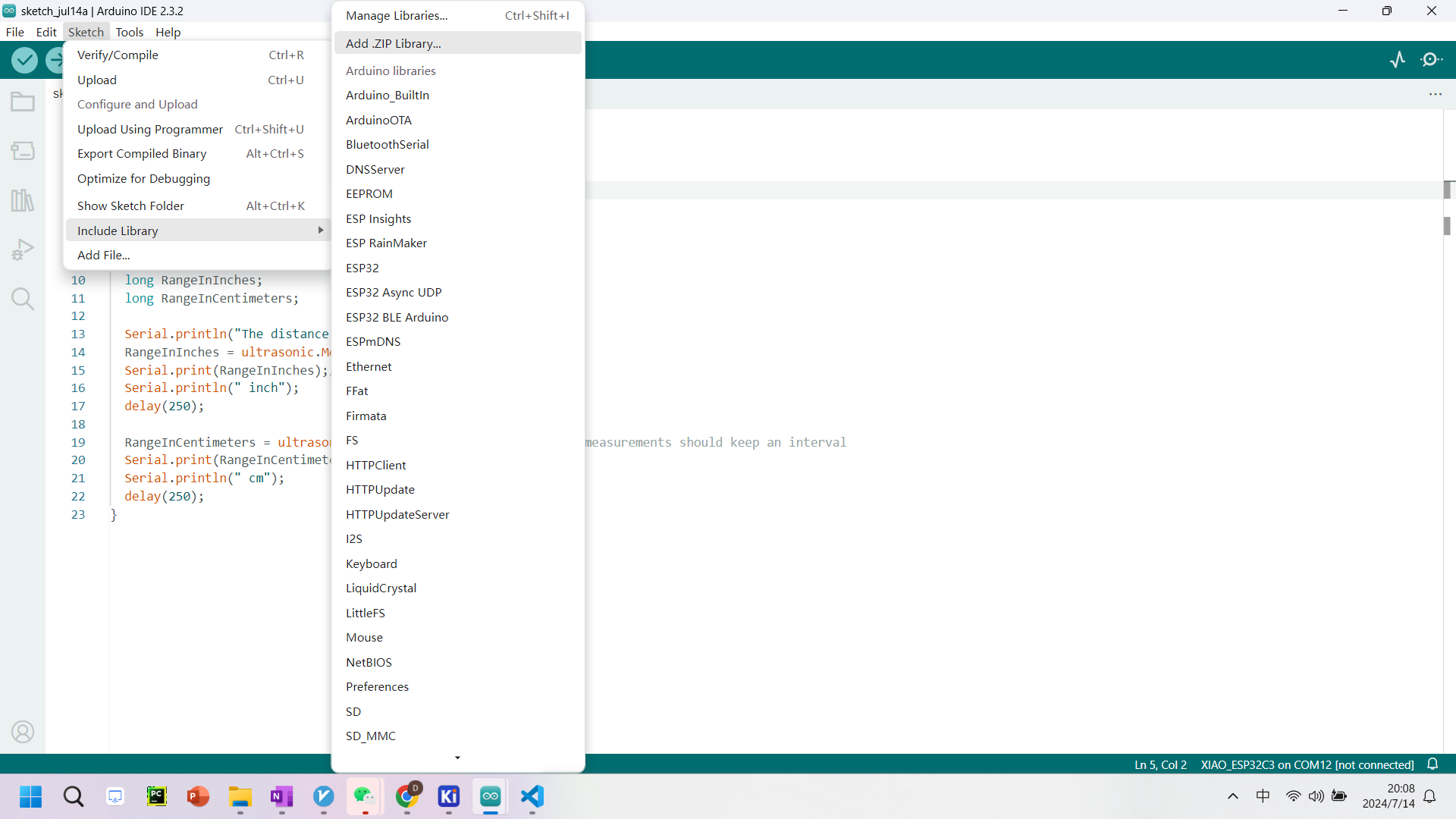Include the LittleFS library
Viewport: 1456px width, 819px height.
458,613
